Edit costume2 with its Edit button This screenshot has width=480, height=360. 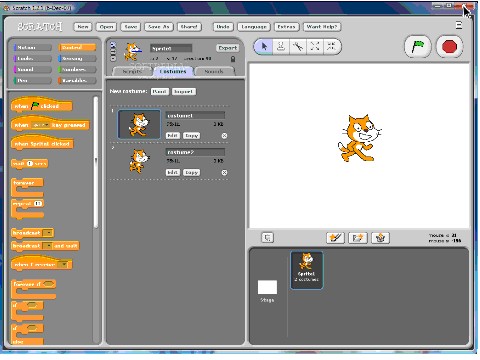(x=172, y=172)
